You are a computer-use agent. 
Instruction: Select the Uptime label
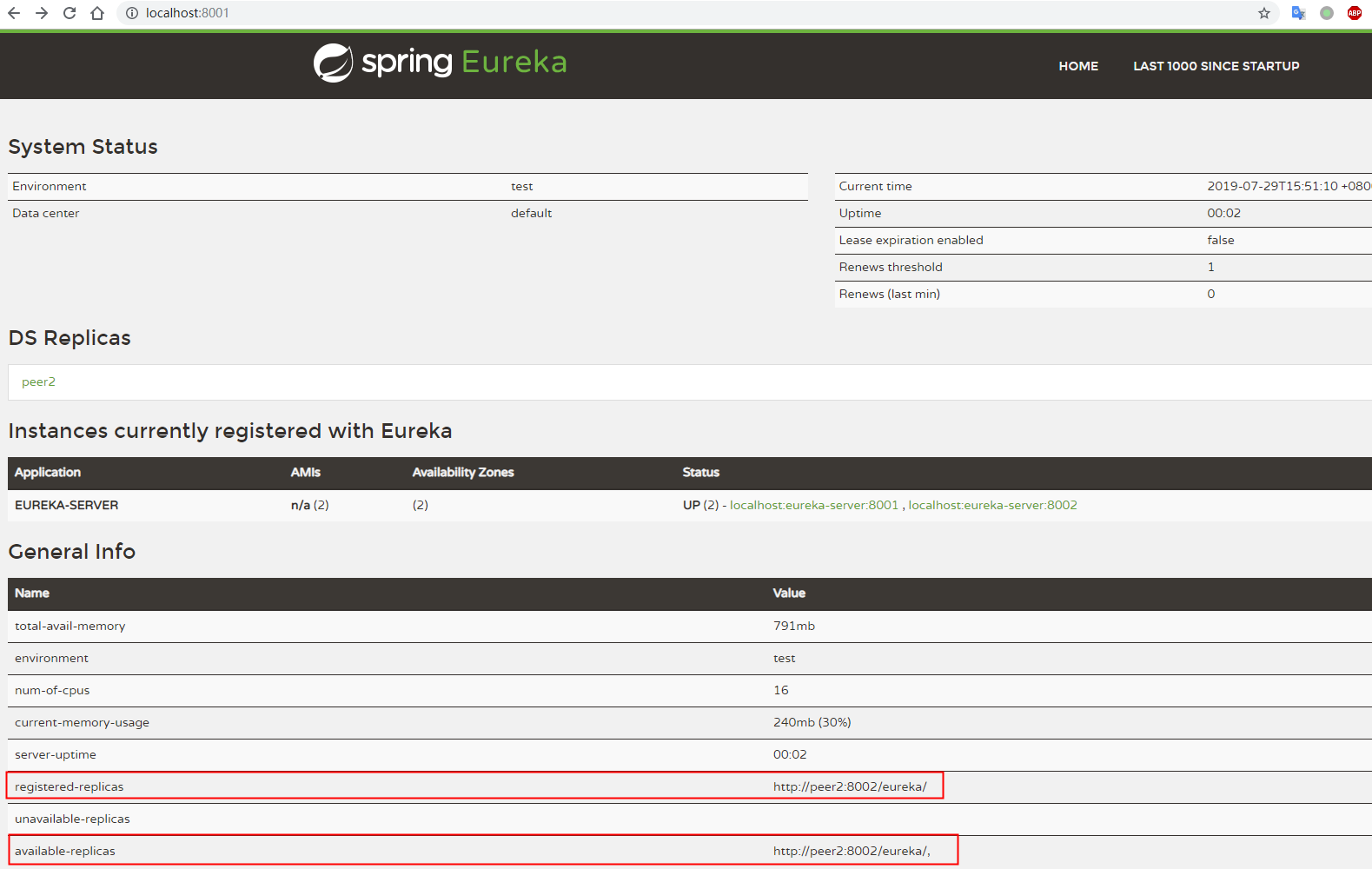coord(860,213)
